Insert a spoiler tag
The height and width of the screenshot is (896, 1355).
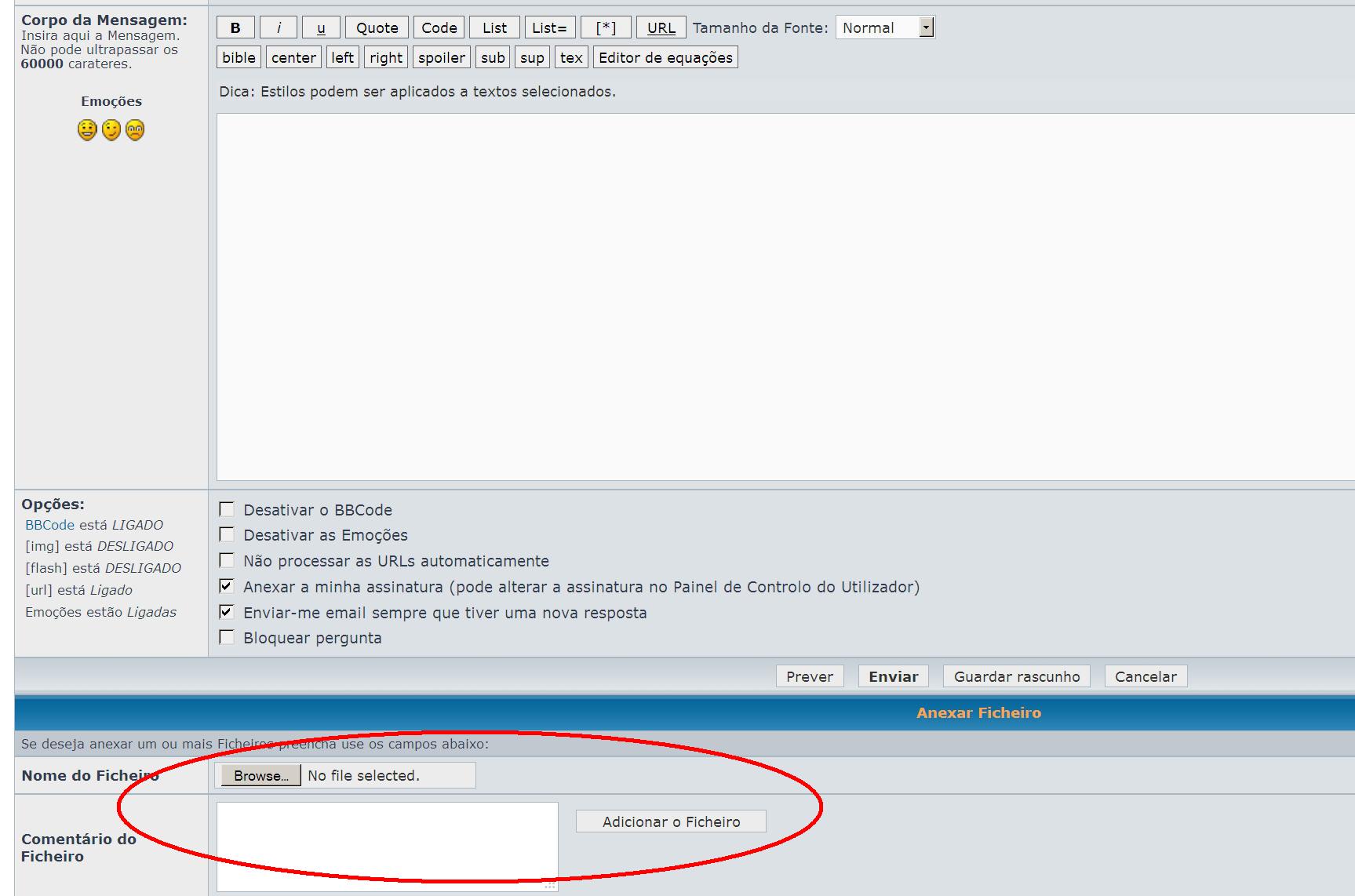[x=442, y=57]
